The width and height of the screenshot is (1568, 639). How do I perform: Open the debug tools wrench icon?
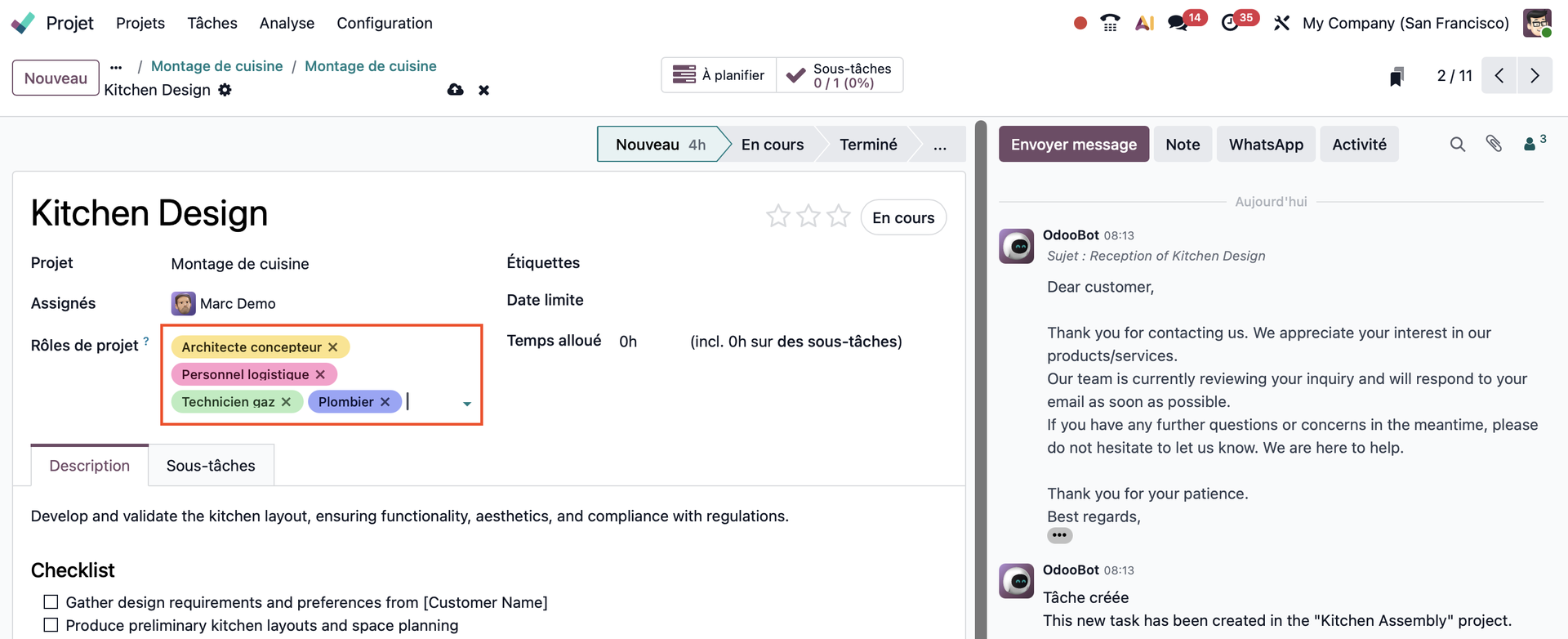(x=1281, y=23)
